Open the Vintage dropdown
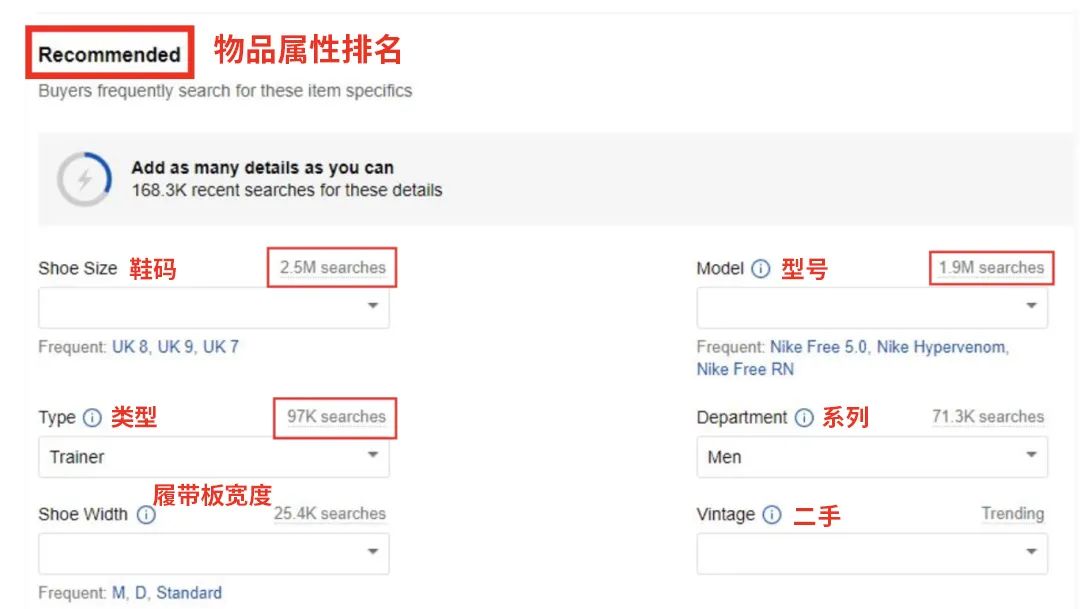 click(872, 552)
